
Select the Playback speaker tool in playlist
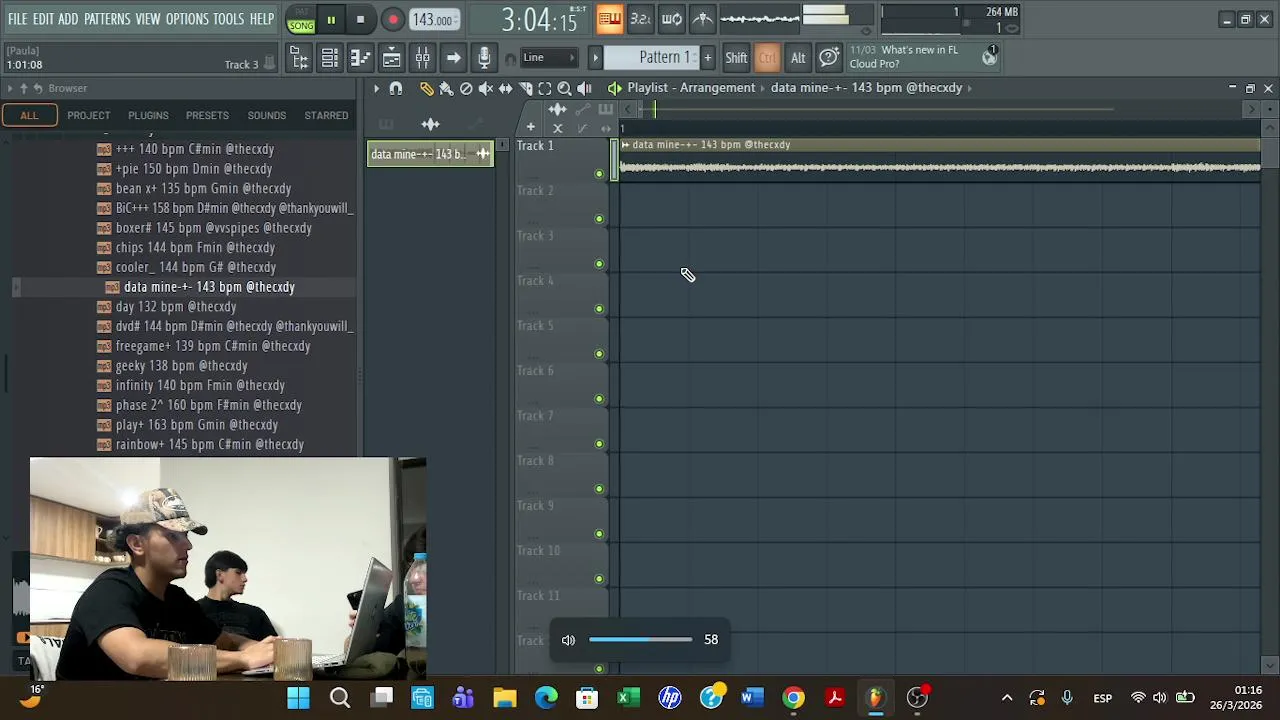584,88
